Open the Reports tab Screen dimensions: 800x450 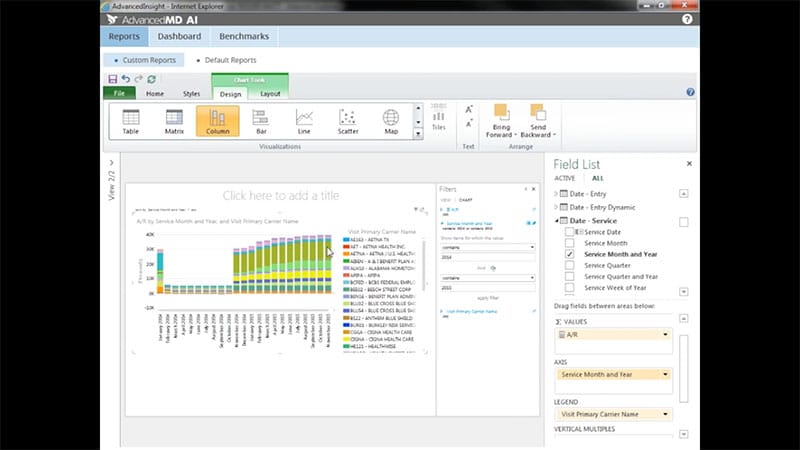[x=124, y=36]
